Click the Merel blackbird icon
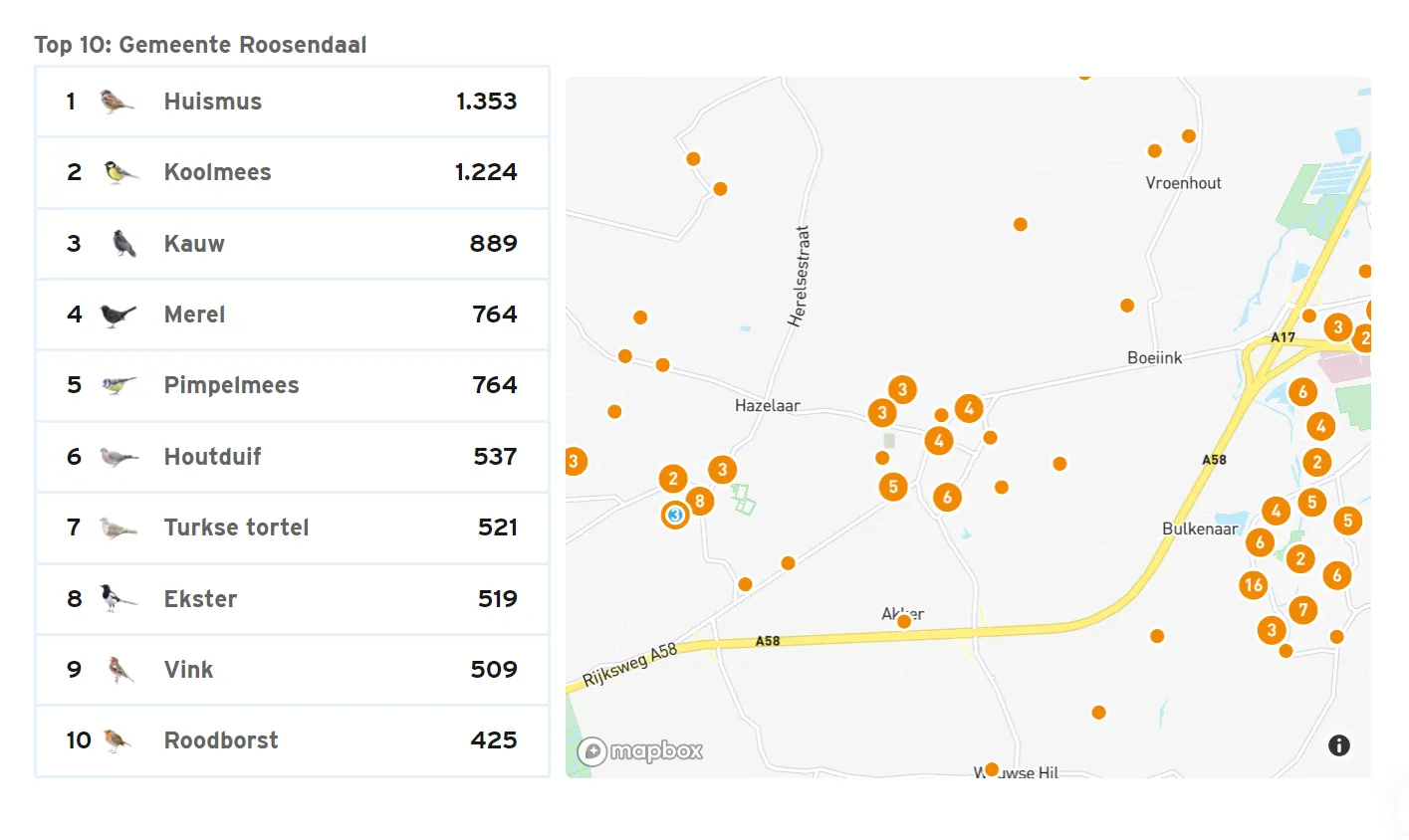The image size is (1409, 840). [118, 315]
